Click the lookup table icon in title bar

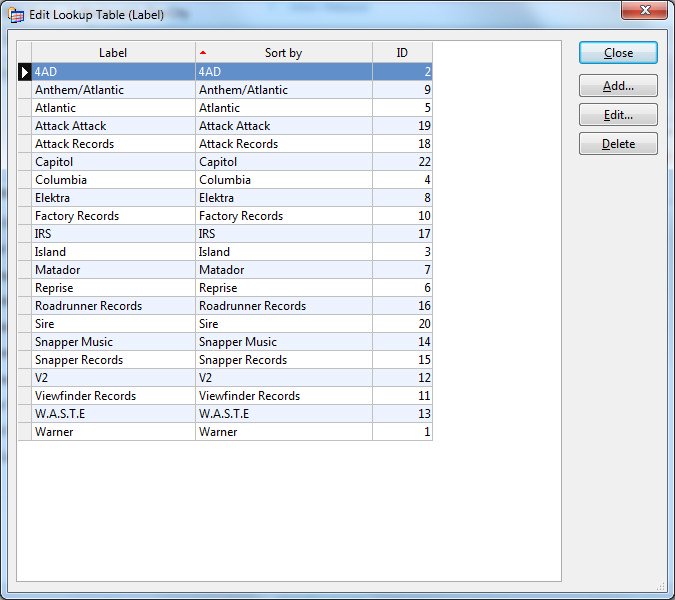16,15
